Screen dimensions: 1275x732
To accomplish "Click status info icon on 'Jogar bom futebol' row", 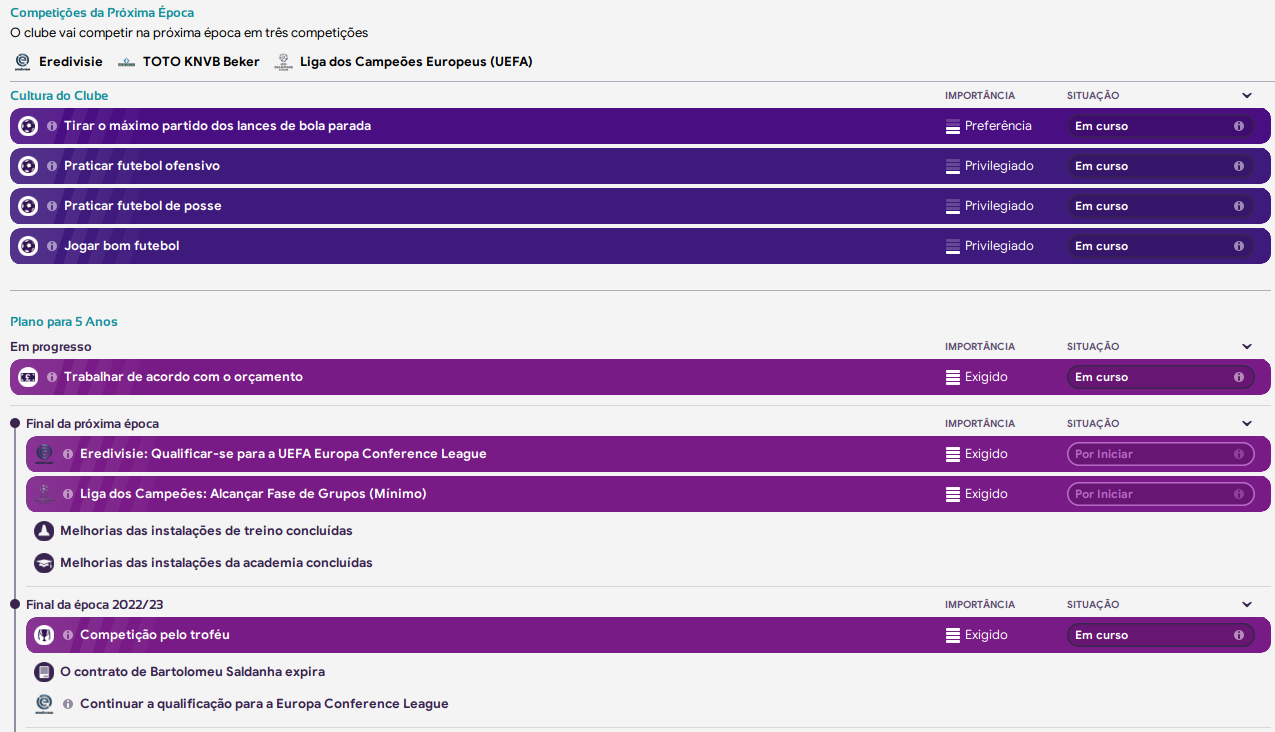I will (1239, 246).
